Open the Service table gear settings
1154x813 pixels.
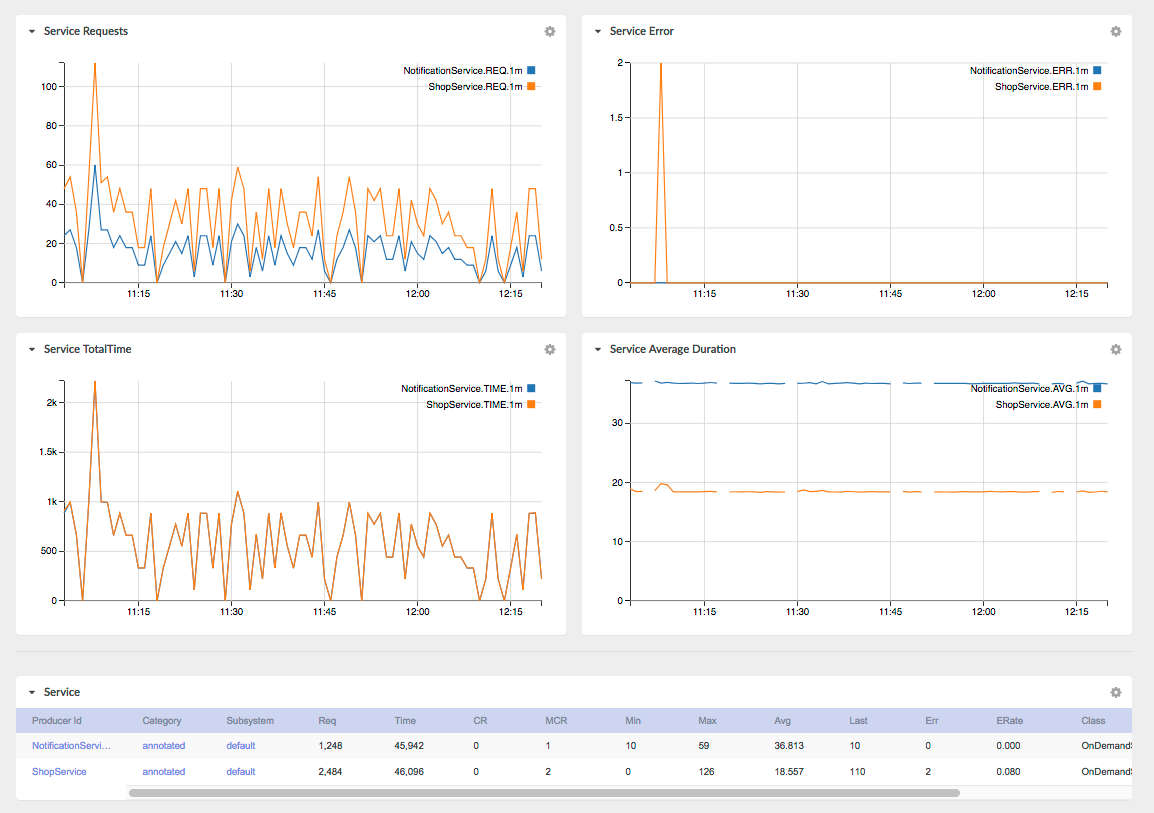(x=1116, y=692)
